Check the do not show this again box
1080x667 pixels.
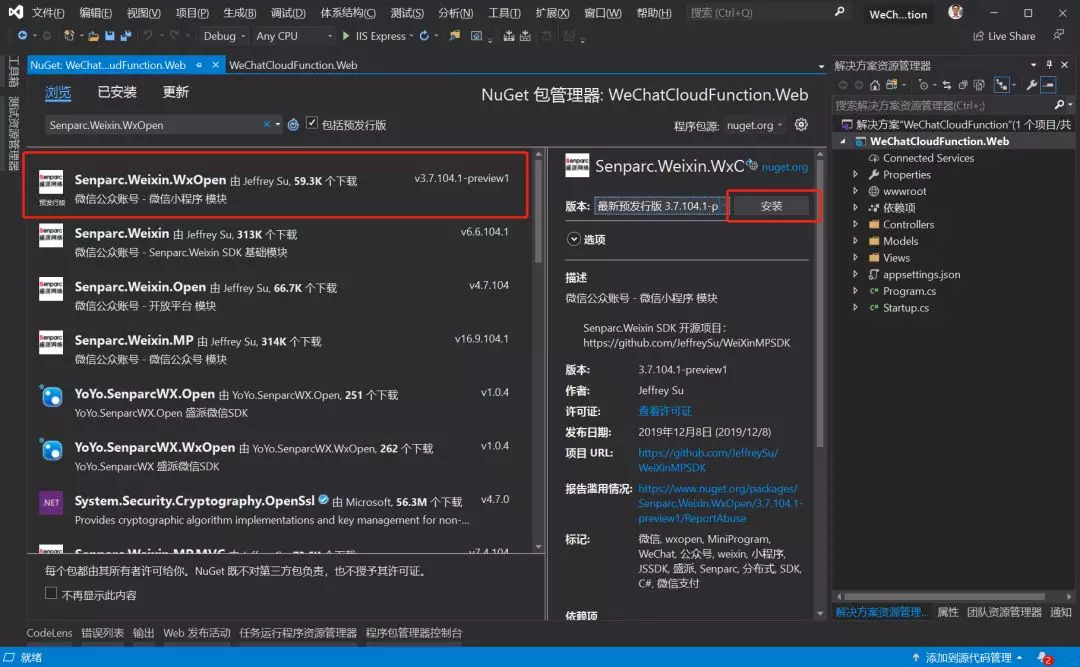coord(51,593)
